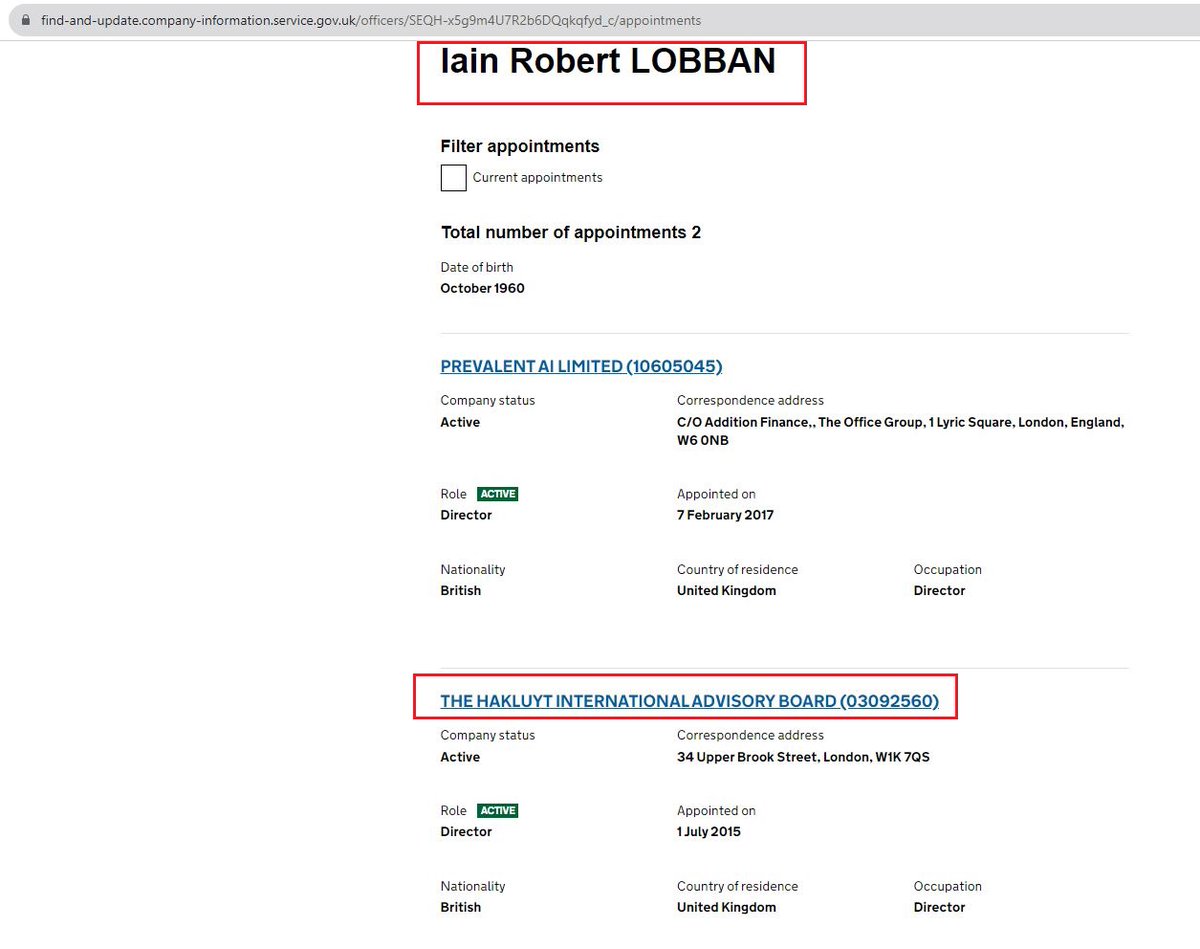The height and width of the screenshot is (949, 1200).
Task: Click the October 1960 birth date
Action: point(482,288)
